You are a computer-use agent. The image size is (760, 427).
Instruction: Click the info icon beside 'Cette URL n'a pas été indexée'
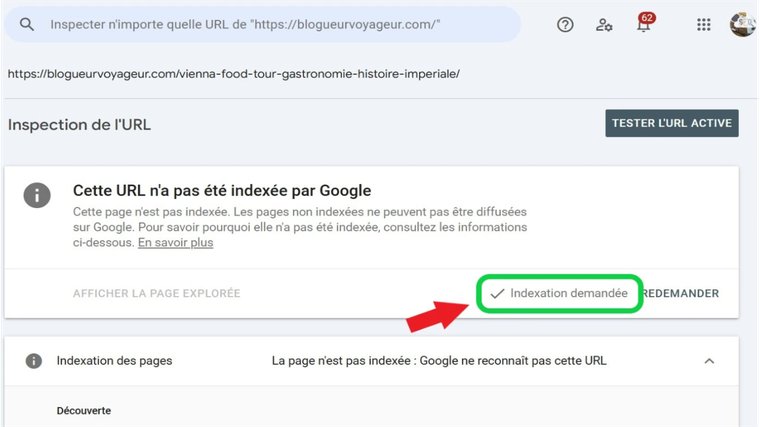tap(37, 195)
